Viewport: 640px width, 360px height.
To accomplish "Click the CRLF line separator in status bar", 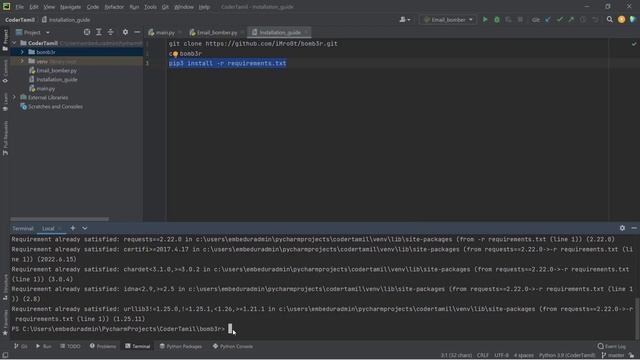I will click(482, 355).
